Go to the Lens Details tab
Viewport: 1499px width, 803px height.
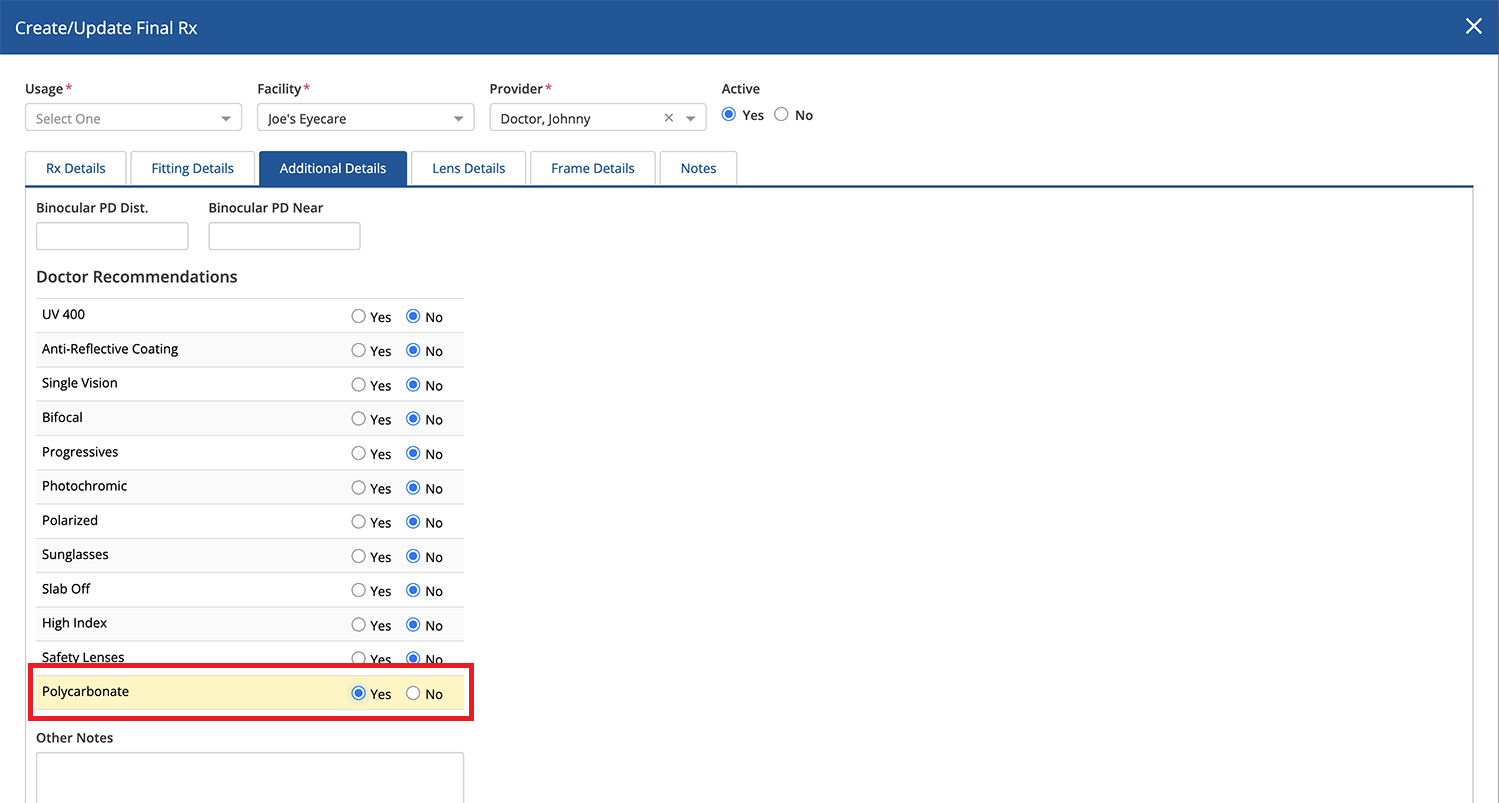point(468,168)
